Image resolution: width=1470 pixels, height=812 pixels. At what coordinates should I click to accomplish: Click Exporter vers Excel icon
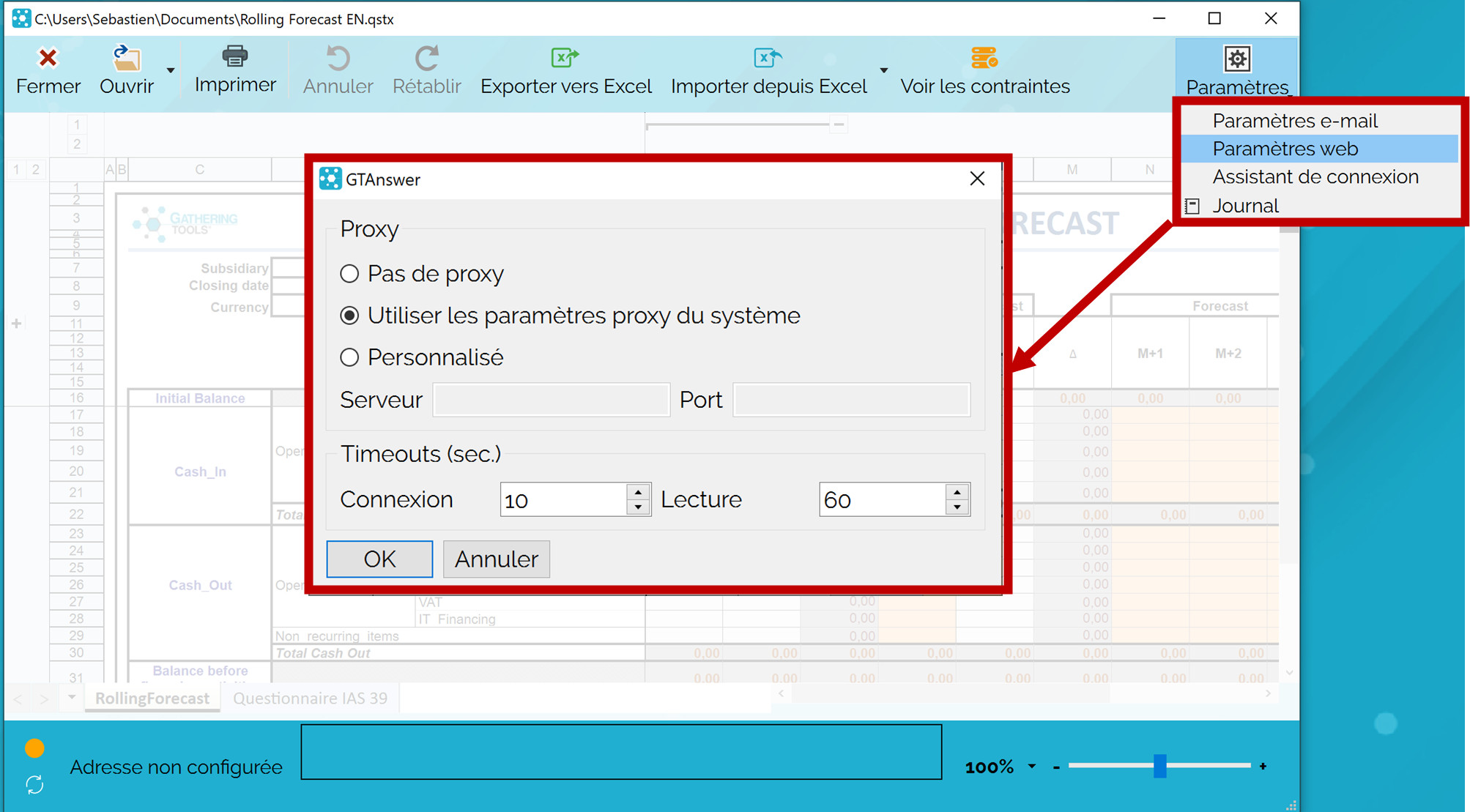(565, 57)
